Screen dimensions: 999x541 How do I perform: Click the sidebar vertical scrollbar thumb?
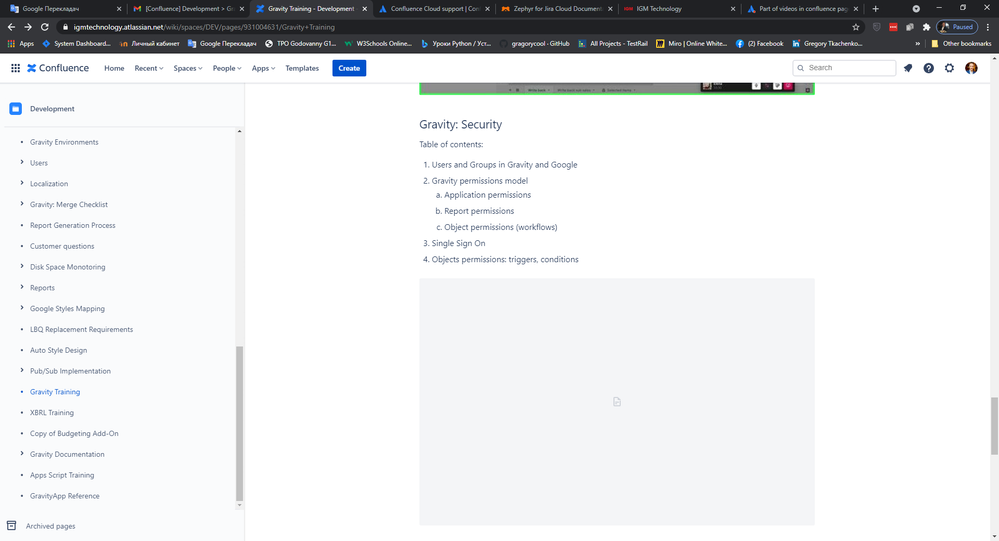coord(240,423)
